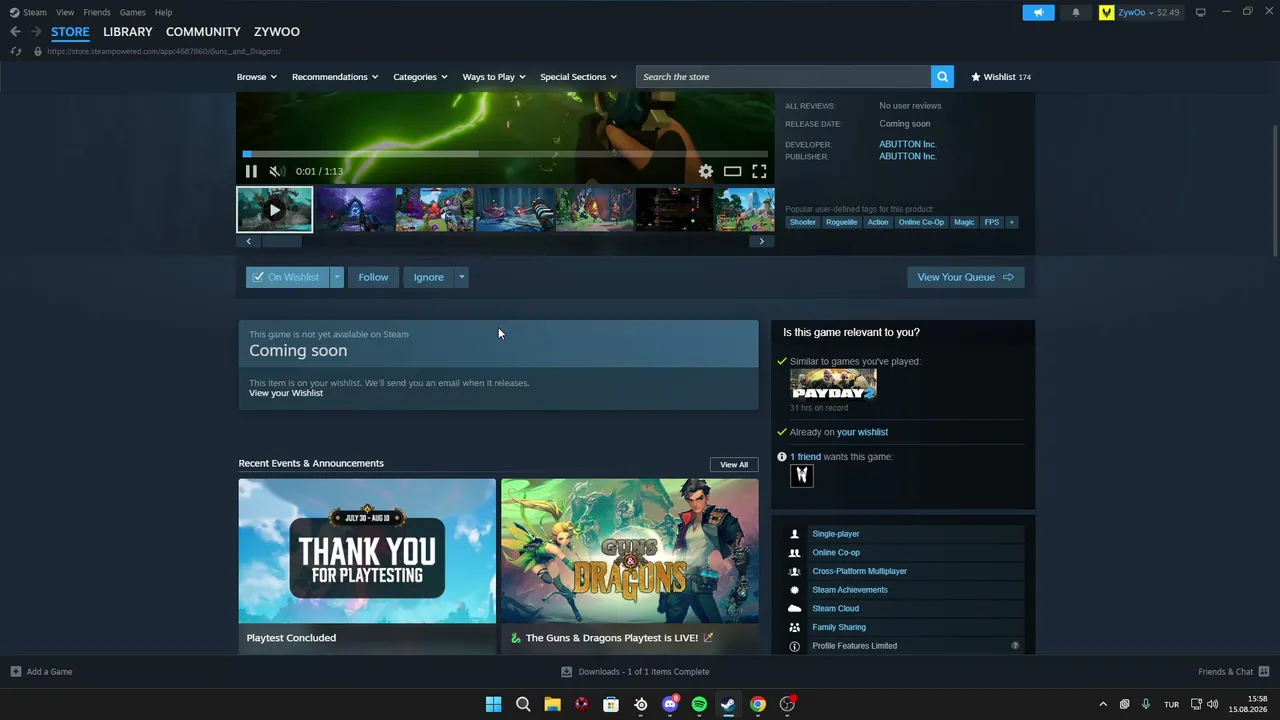Screen dimensions: 1280x720
Task: Expand the Ignore options dropdown arrow
Action: 461,277
